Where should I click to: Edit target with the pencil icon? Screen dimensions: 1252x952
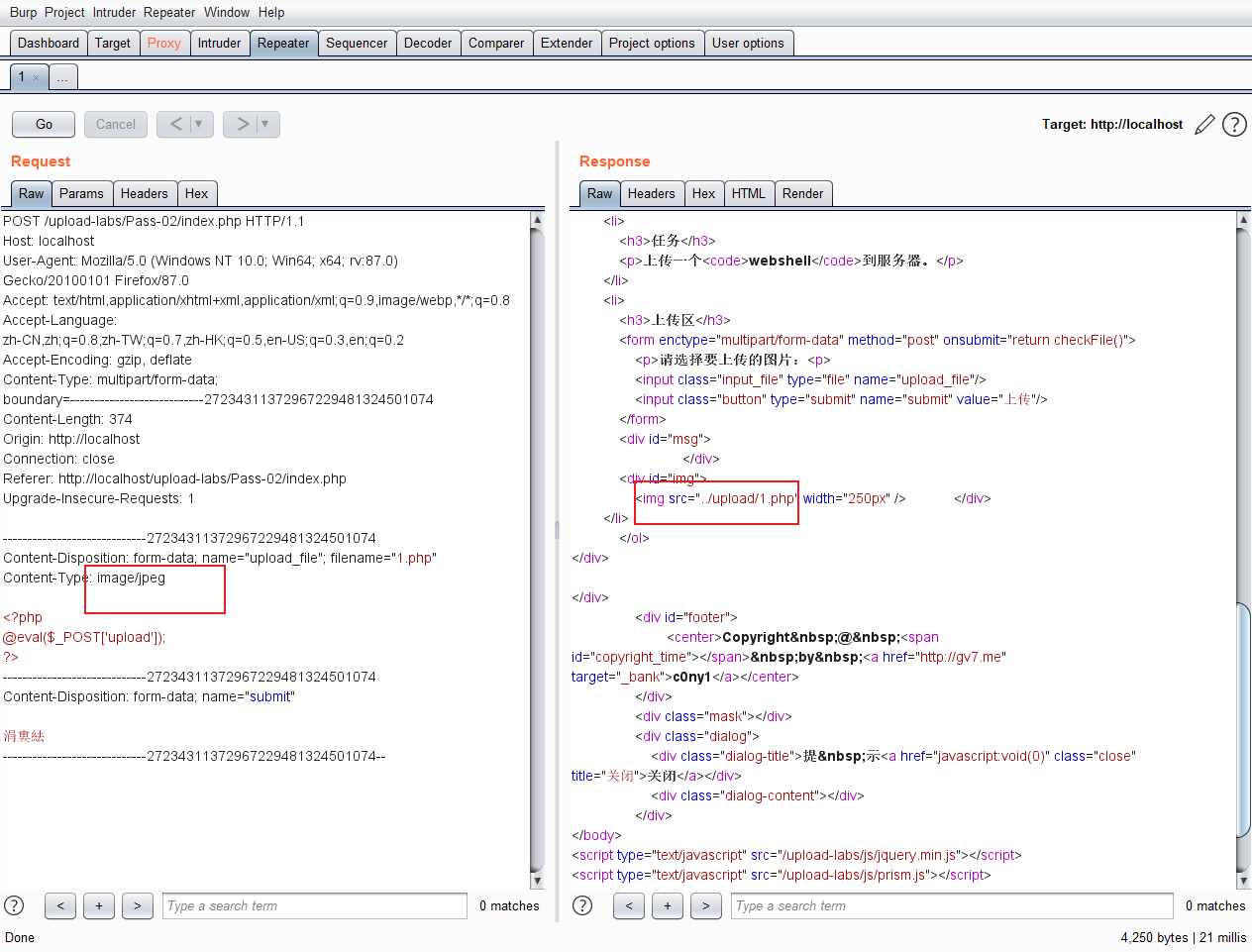point(1204,125)
